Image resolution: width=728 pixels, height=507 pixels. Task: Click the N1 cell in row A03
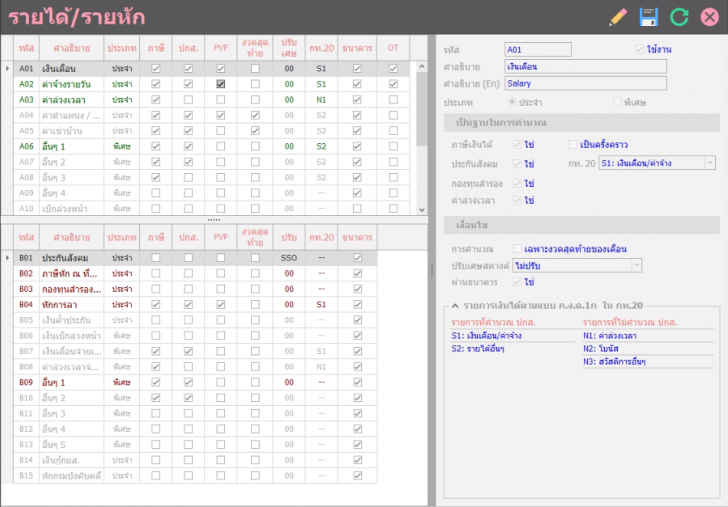(321, 99)
